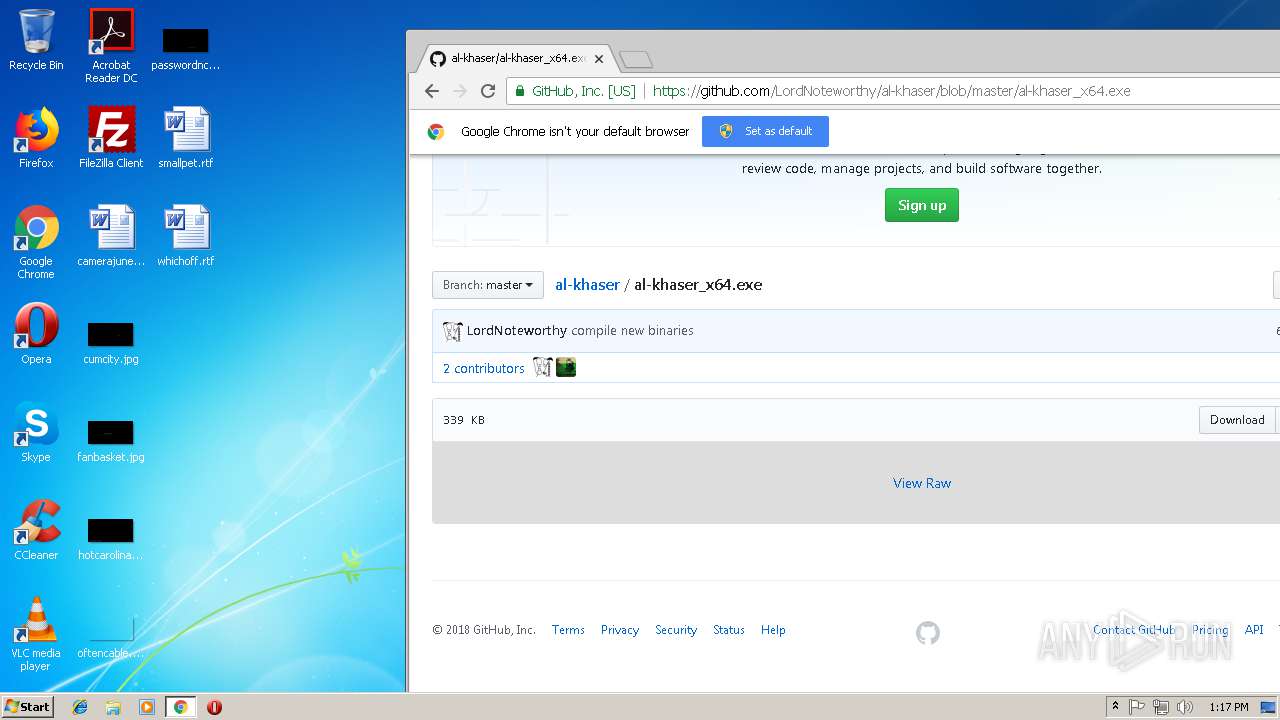Launch VLC media player shortcut

click(x=36, y=634)
